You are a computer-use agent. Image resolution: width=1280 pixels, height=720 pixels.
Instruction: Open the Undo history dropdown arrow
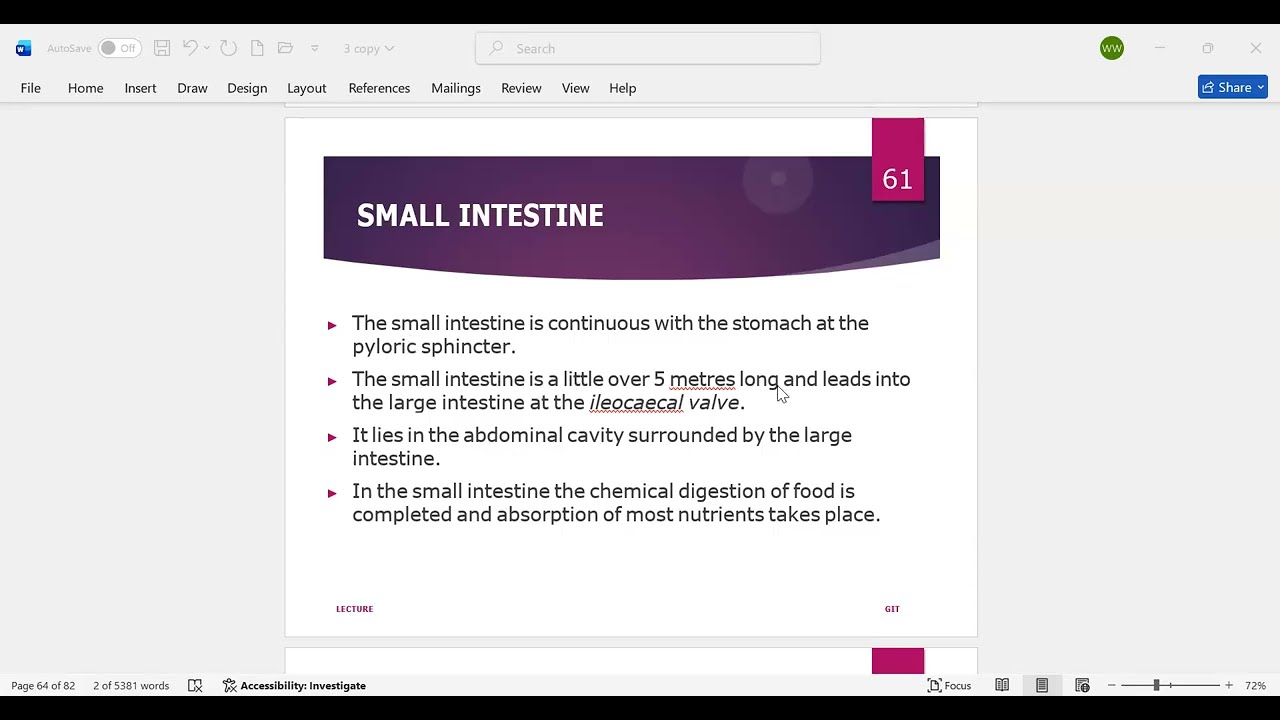coord(207,48)
